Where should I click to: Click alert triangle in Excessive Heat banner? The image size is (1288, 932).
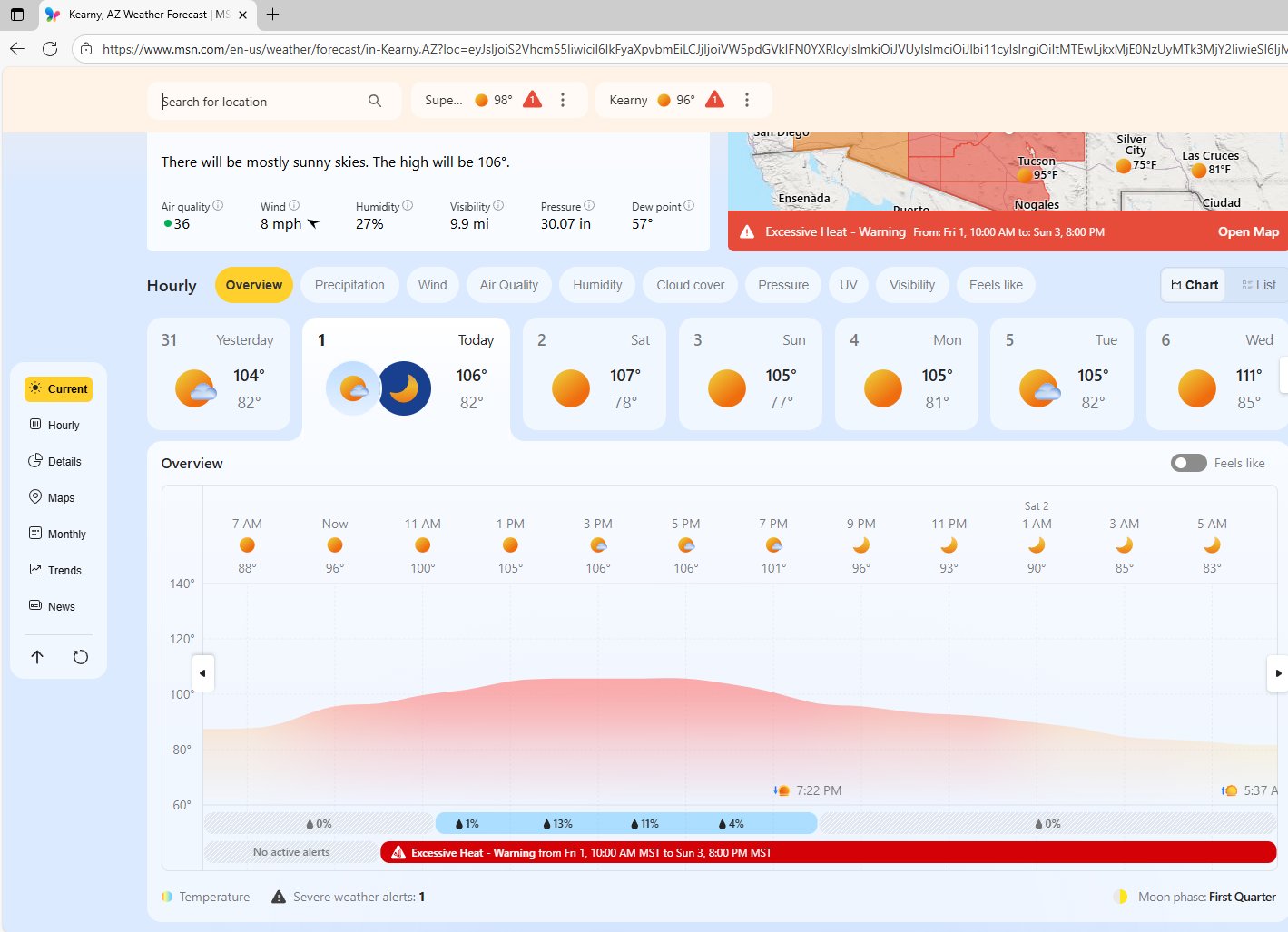747,232
